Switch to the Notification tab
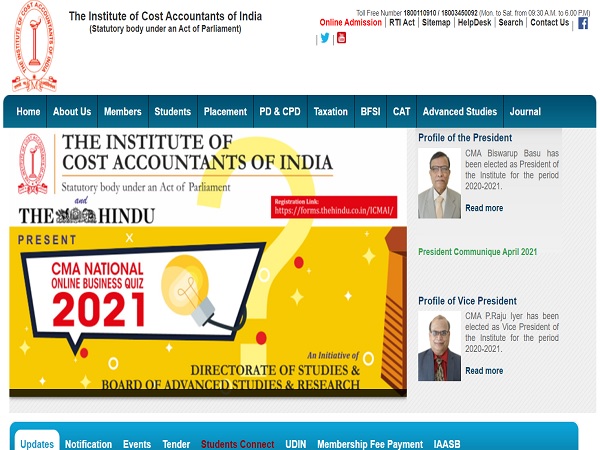 point(88,444)
